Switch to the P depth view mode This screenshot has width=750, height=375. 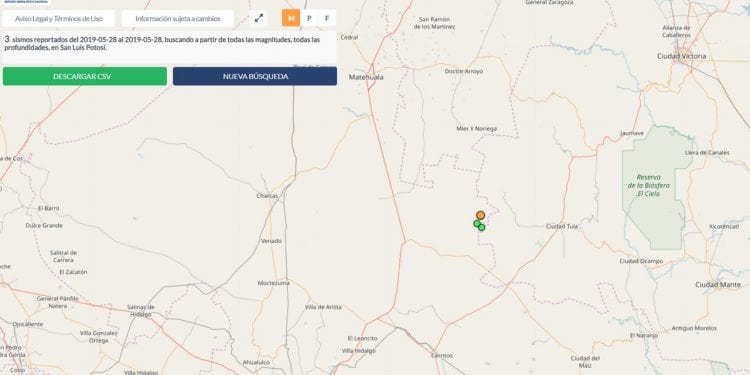(x=309, y=18)
